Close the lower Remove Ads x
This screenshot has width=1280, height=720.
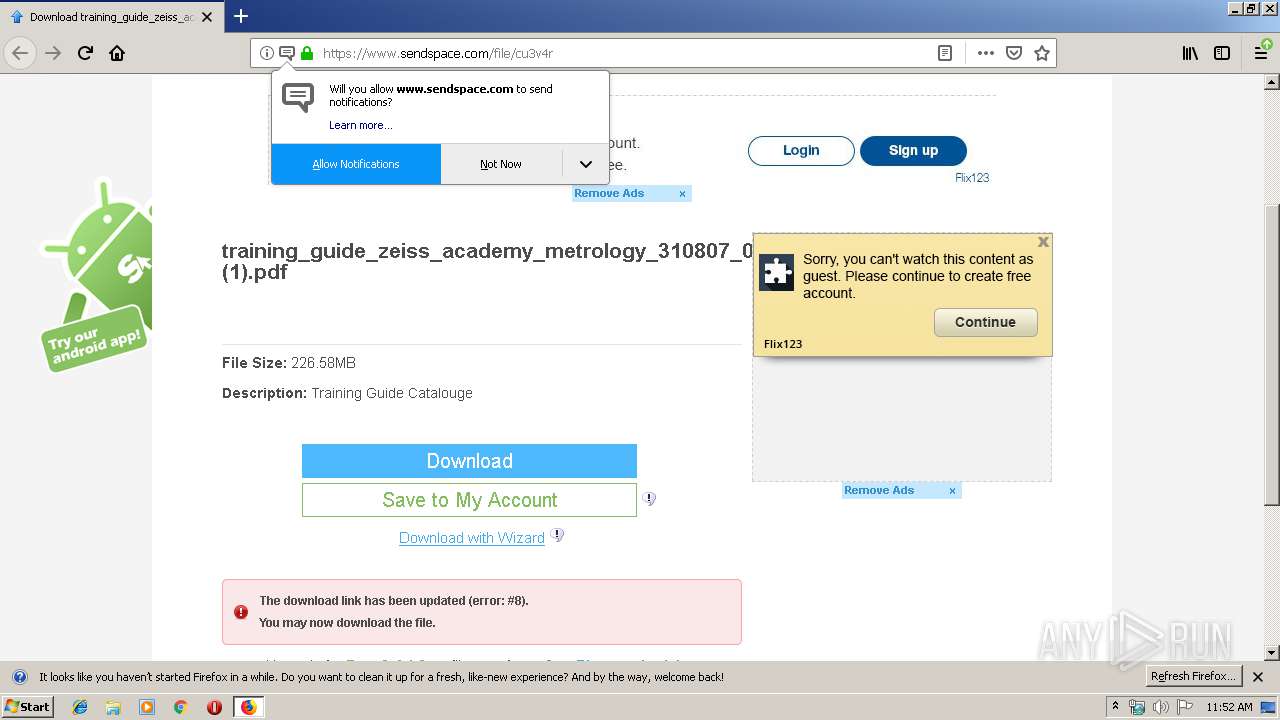[953, 491]
